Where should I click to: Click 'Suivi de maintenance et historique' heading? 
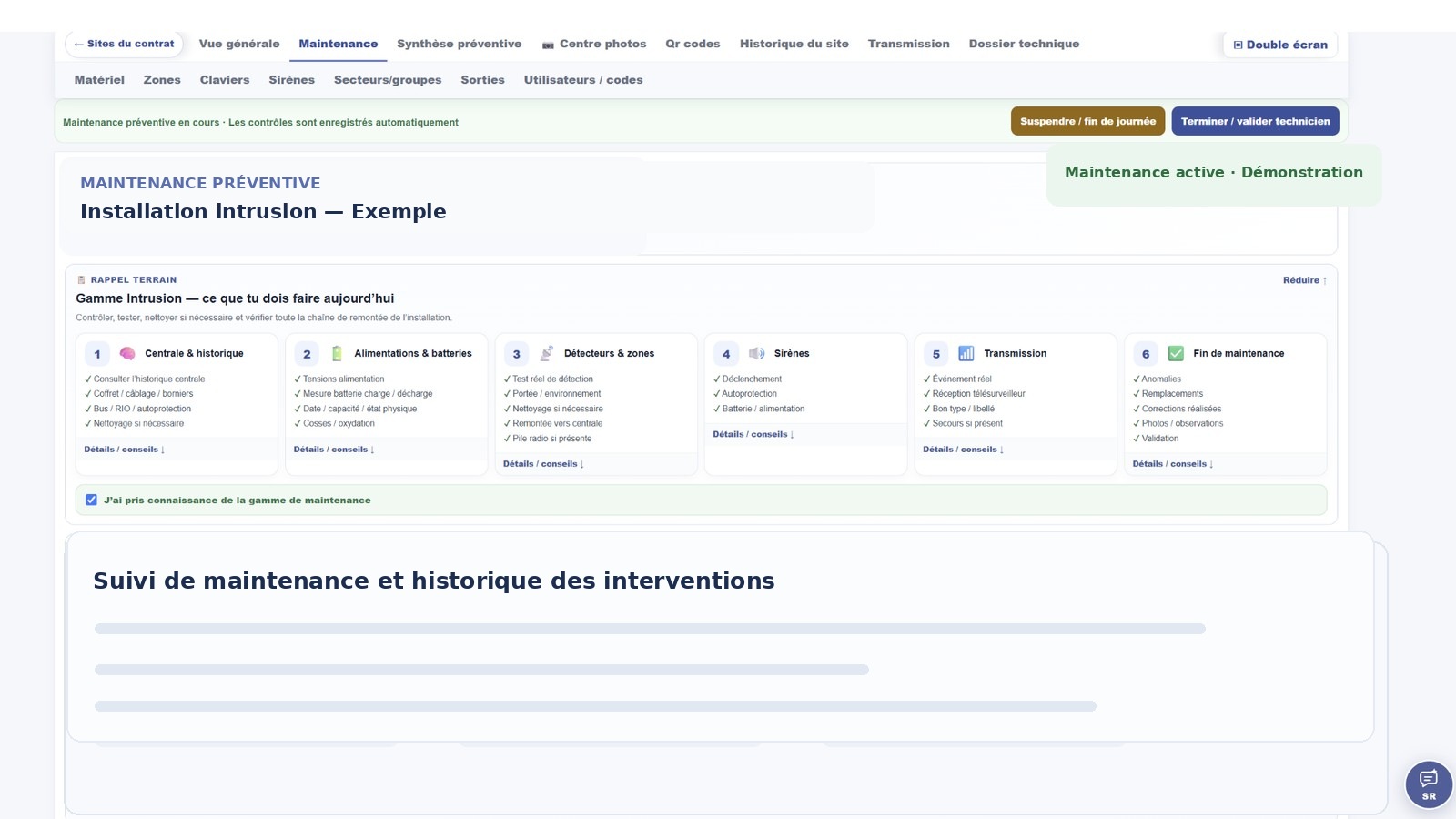pyautogui.click(x=434, y=581)
